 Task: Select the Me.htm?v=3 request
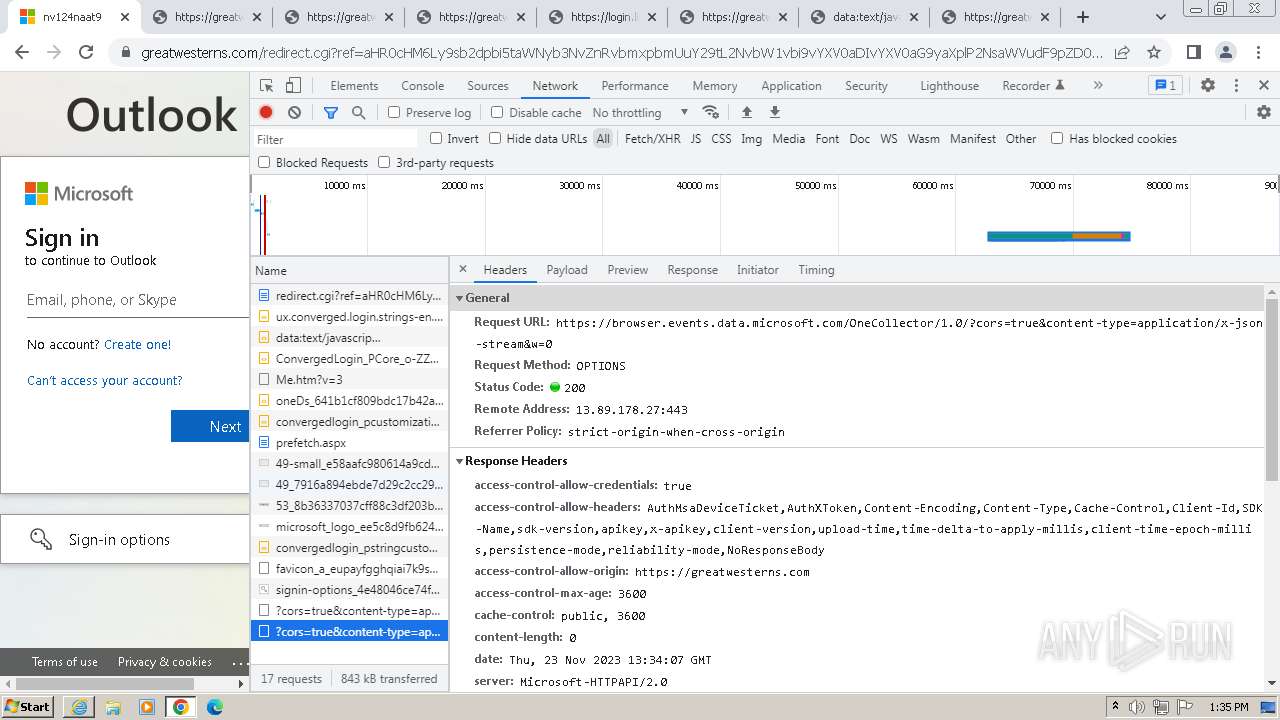point(349,379)
